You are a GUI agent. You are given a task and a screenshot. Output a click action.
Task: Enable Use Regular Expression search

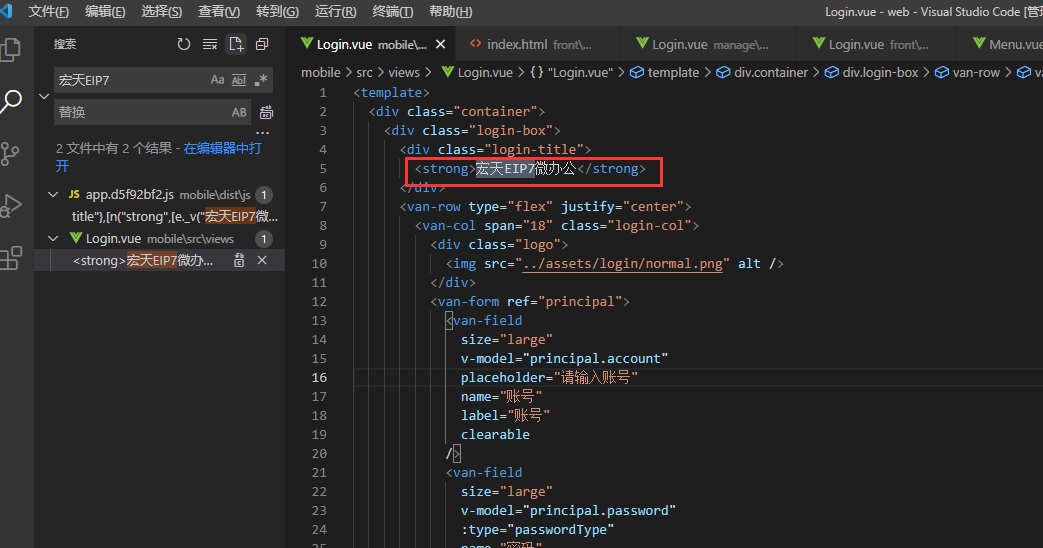(x=261, y=80)
